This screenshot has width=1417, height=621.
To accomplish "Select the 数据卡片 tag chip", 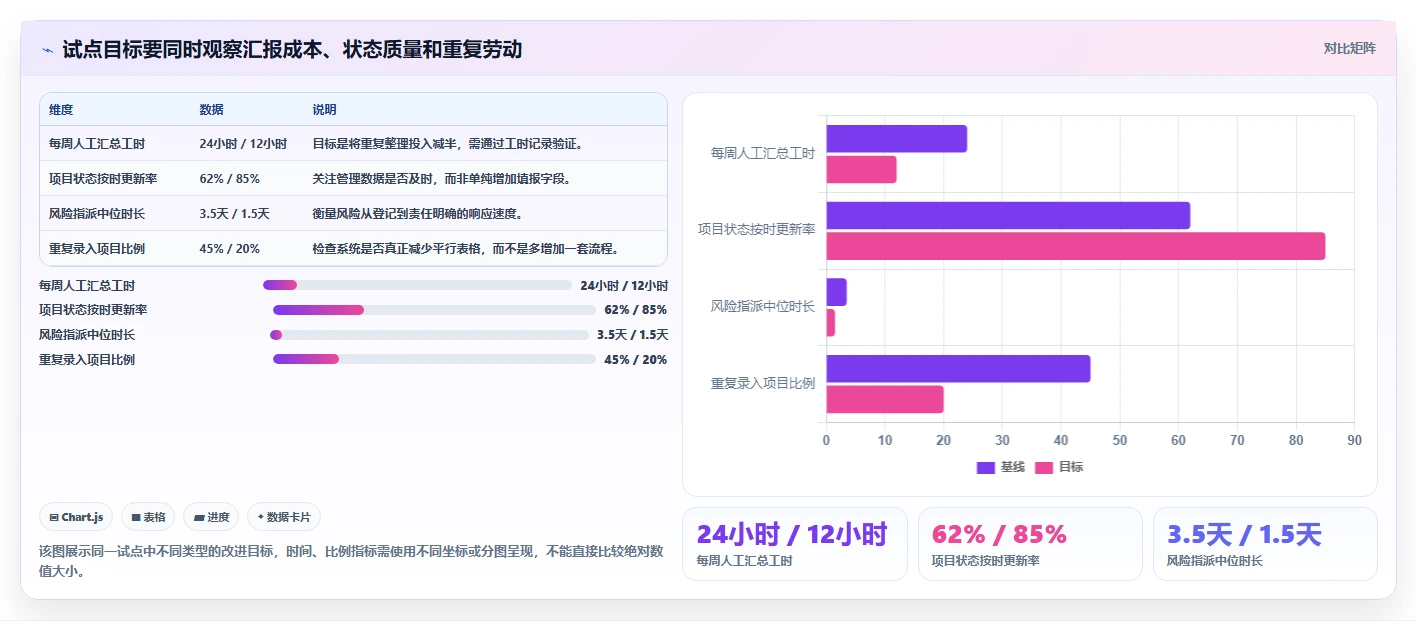I will coord(284,517).
